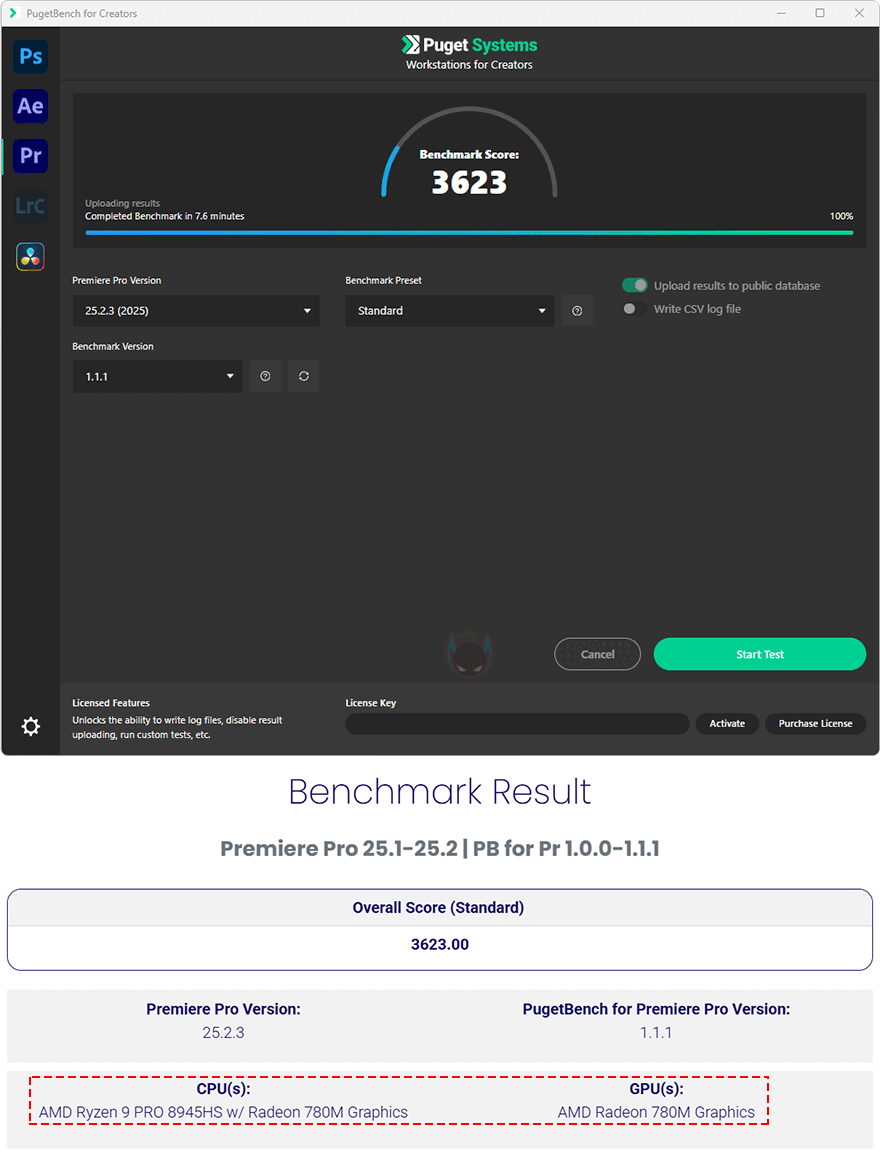Click the "PugetBench for Premiere Pro Version:" label
Viewport: 880px width, 1155px height.
(656, 1009)
